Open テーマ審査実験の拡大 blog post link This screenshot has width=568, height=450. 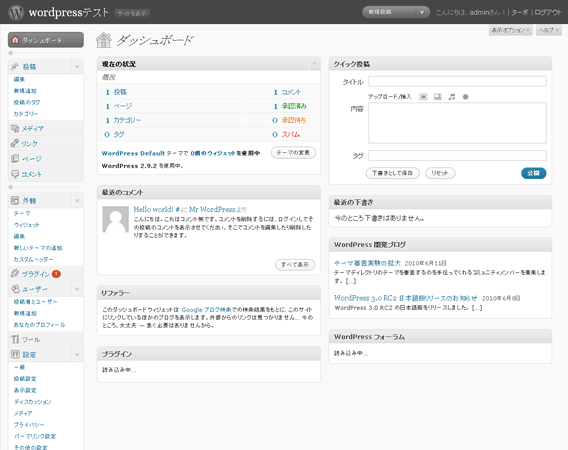coord(367,263)
